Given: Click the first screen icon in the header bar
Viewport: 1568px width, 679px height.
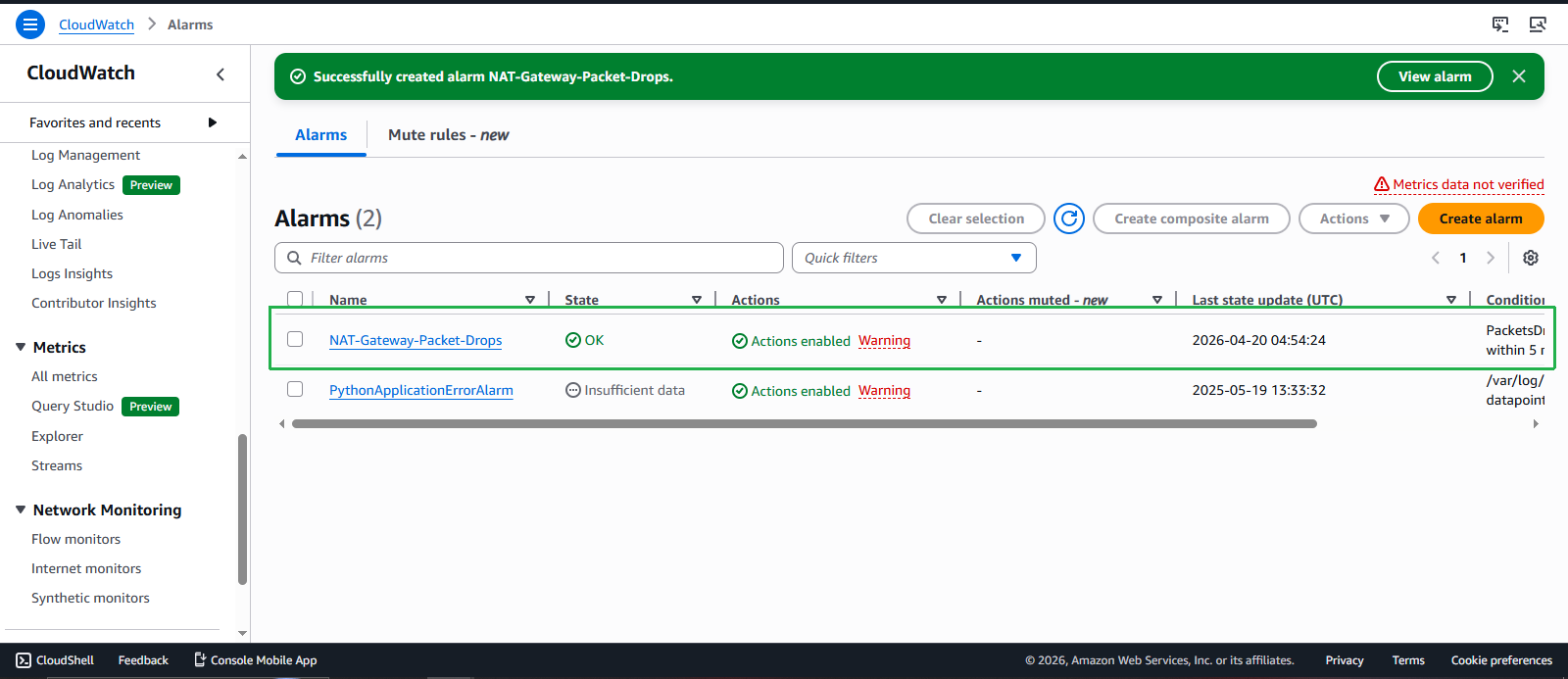Looking at the screenshot, I should point(1500,24).
